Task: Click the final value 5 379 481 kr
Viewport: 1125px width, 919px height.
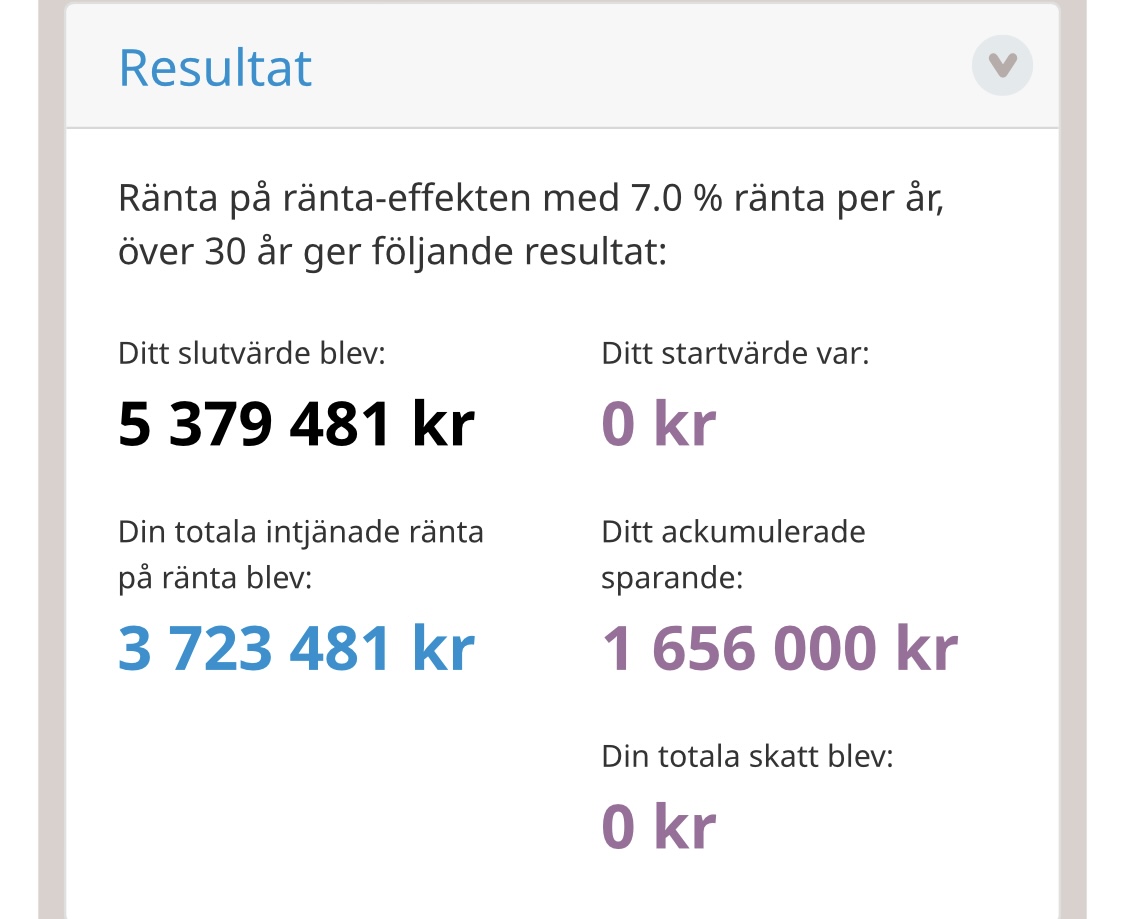Action: point(296,424)
